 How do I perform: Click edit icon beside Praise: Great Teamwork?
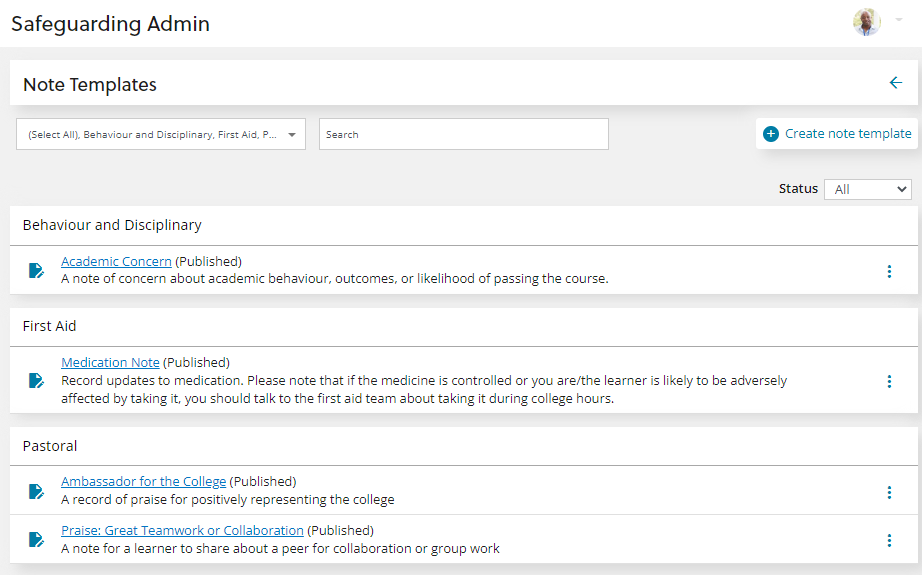(36, 540)
